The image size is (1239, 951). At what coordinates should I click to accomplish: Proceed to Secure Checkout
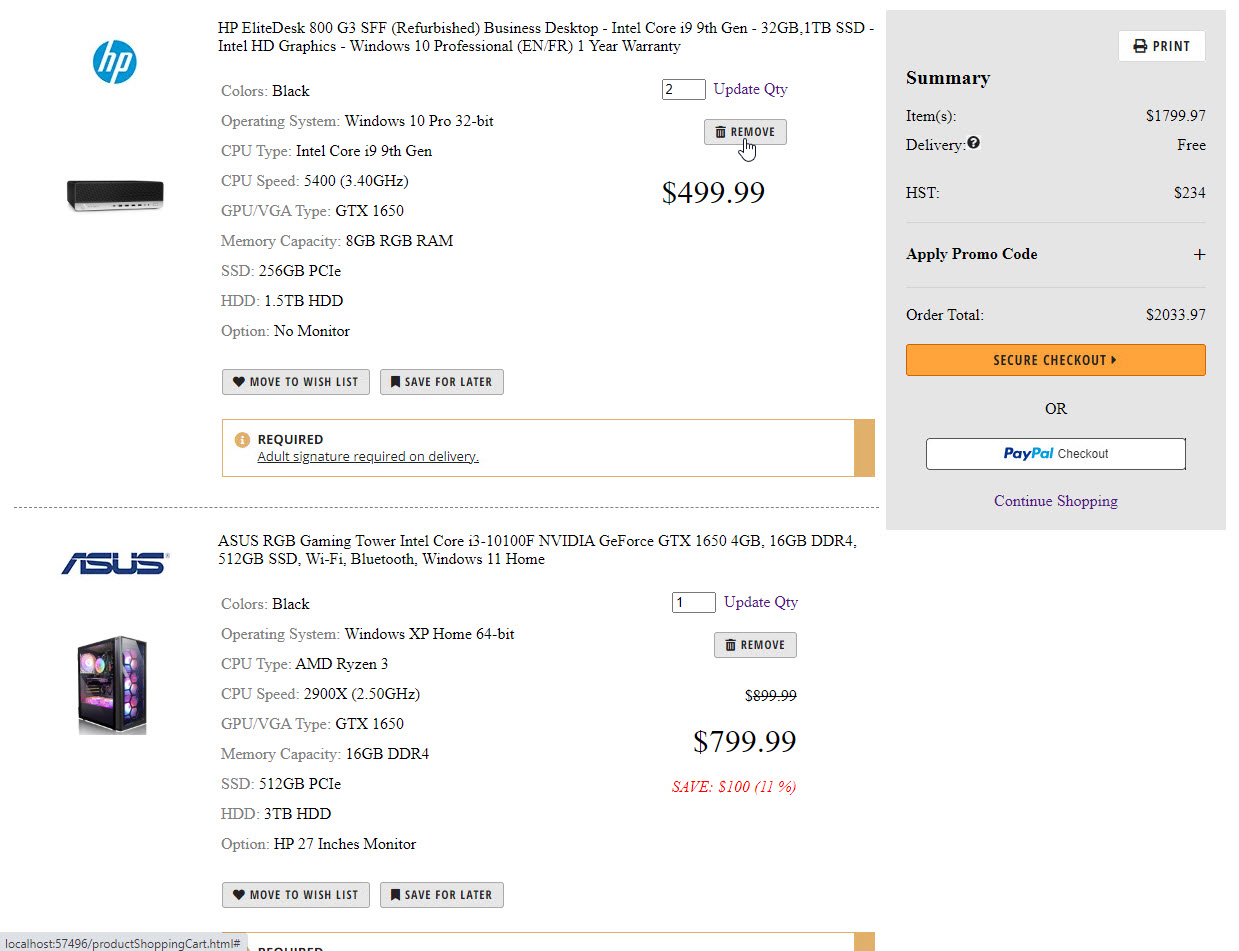tap(1055, 360)
